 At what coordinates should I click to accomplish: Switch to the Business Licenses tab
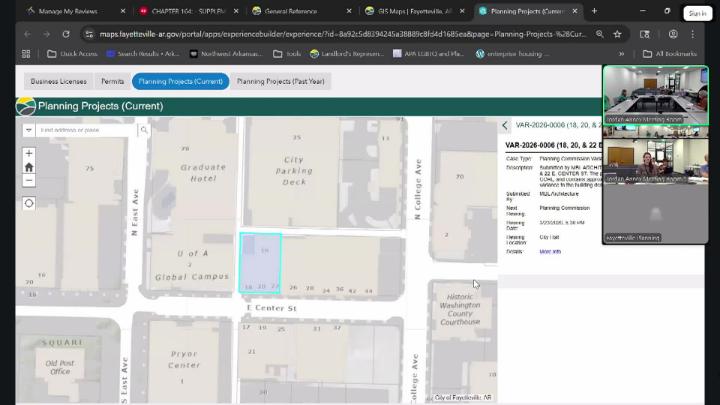coord(59,82)
